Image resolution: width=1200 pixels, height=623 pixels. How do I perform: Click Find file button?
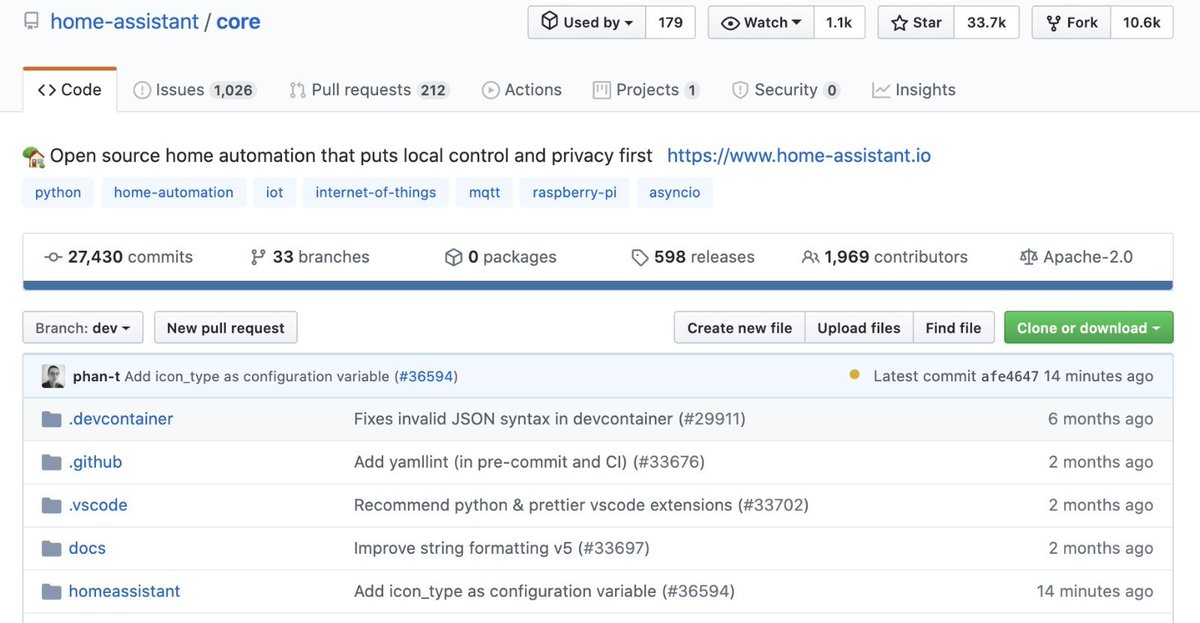point(954,328)
